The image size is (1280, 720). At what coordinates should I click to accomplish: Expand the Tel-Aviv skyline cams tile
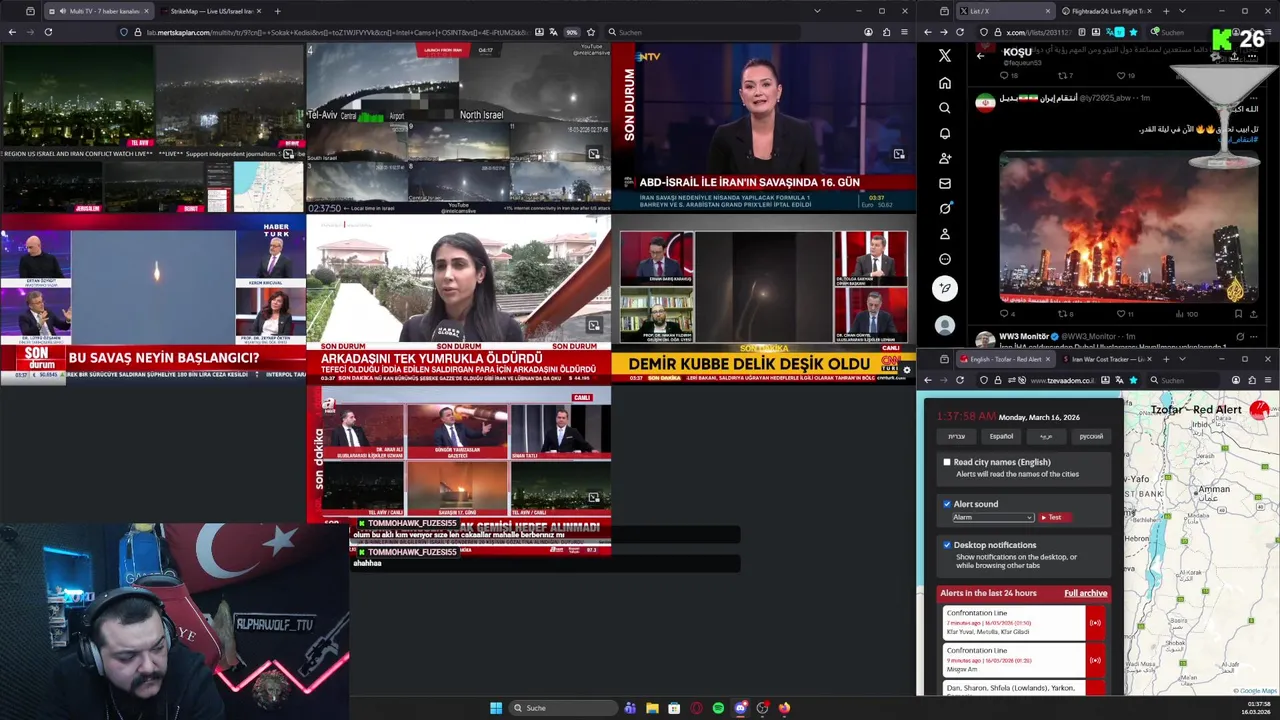(593, 154)
